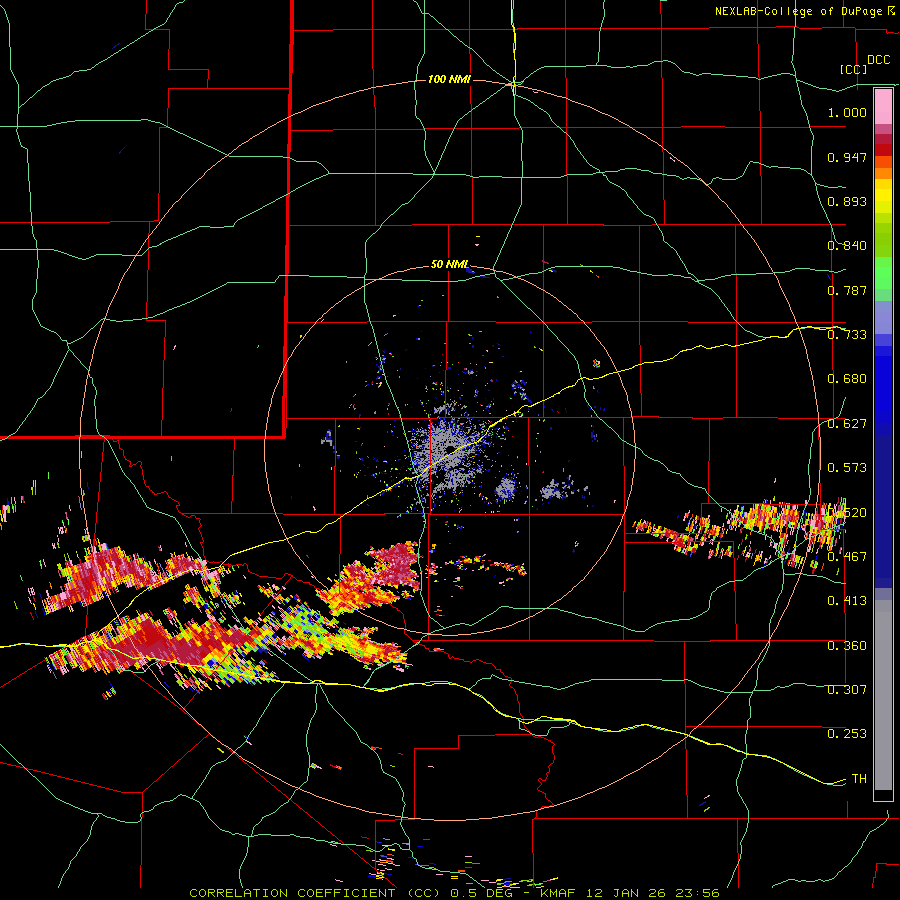
Task: Click the NEXLAB-College of DuPage credit text
Action: point(800,11)
